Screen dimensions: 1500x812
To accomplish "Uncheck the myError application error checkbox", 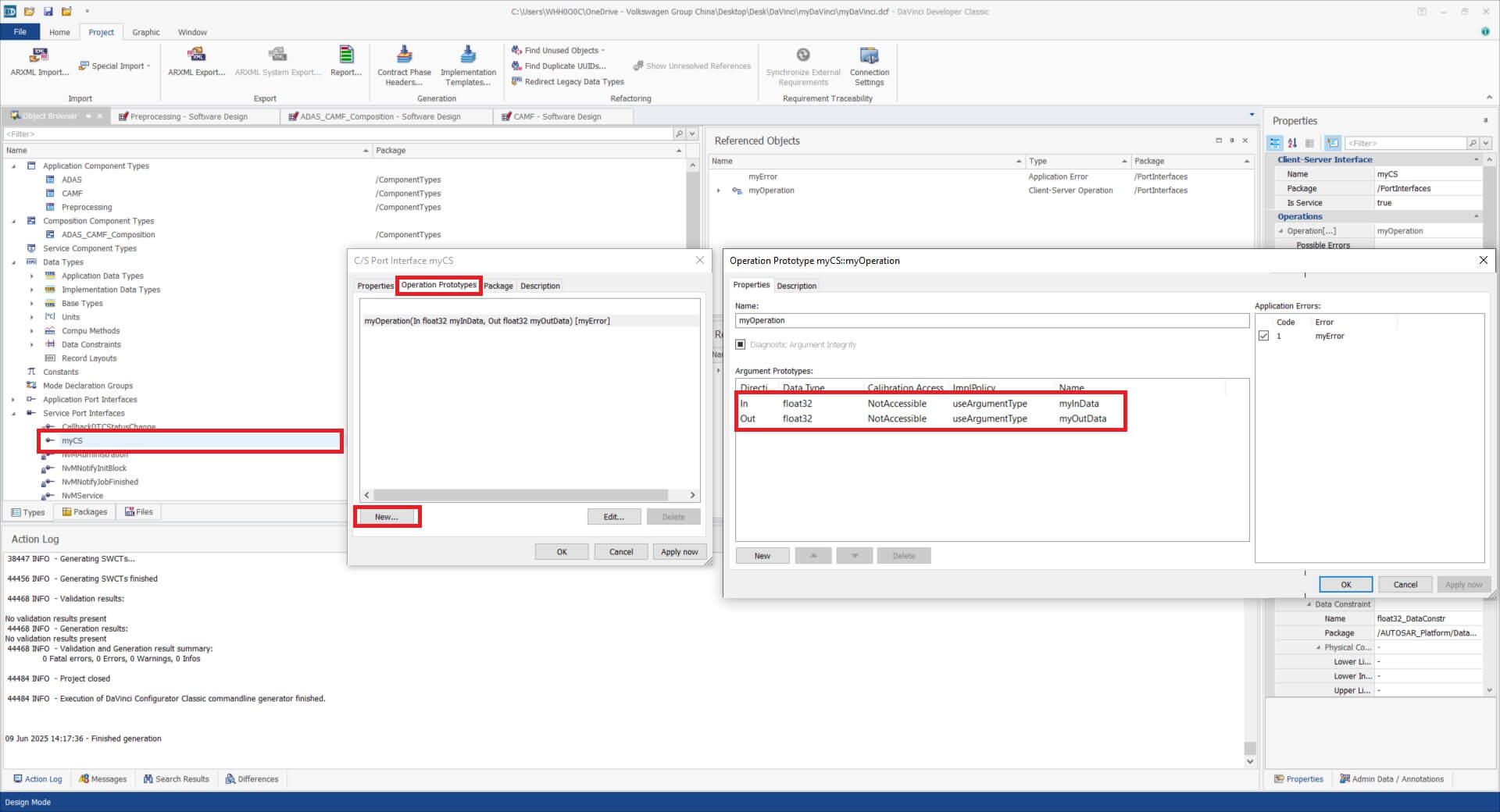I will pyautogui.click(x=1264, y=337).
